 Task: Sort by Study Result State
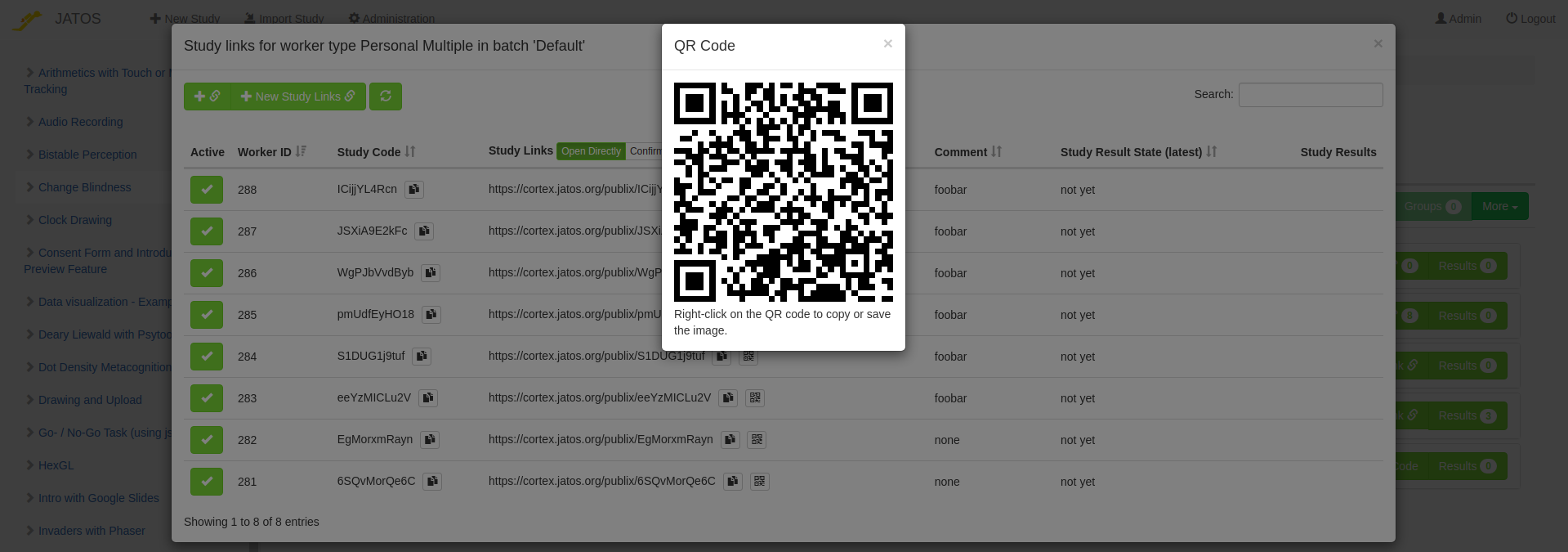point(1139,152)
